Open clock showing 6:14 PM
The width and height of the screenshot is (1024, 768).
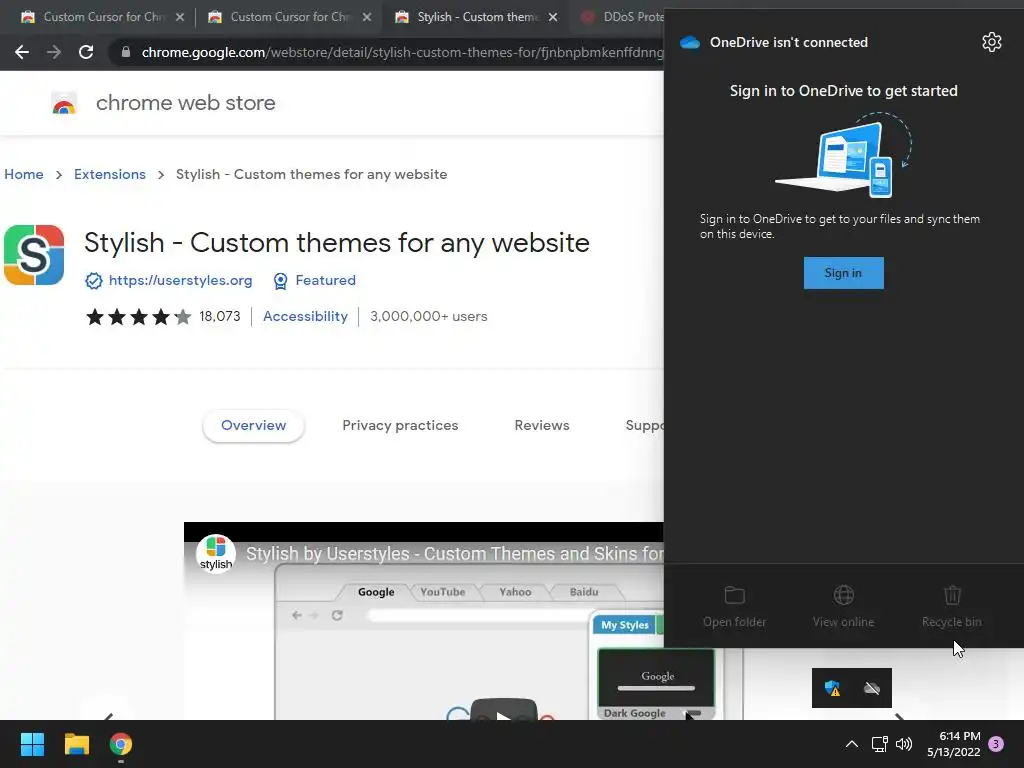(953, 744)
